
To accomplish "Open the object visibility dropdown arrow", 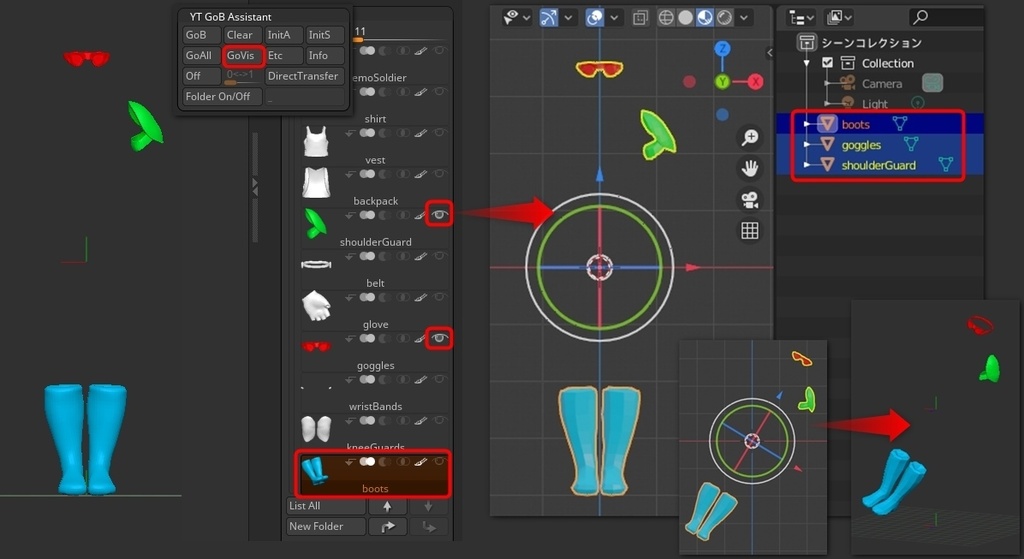I will tap(526, 18).
